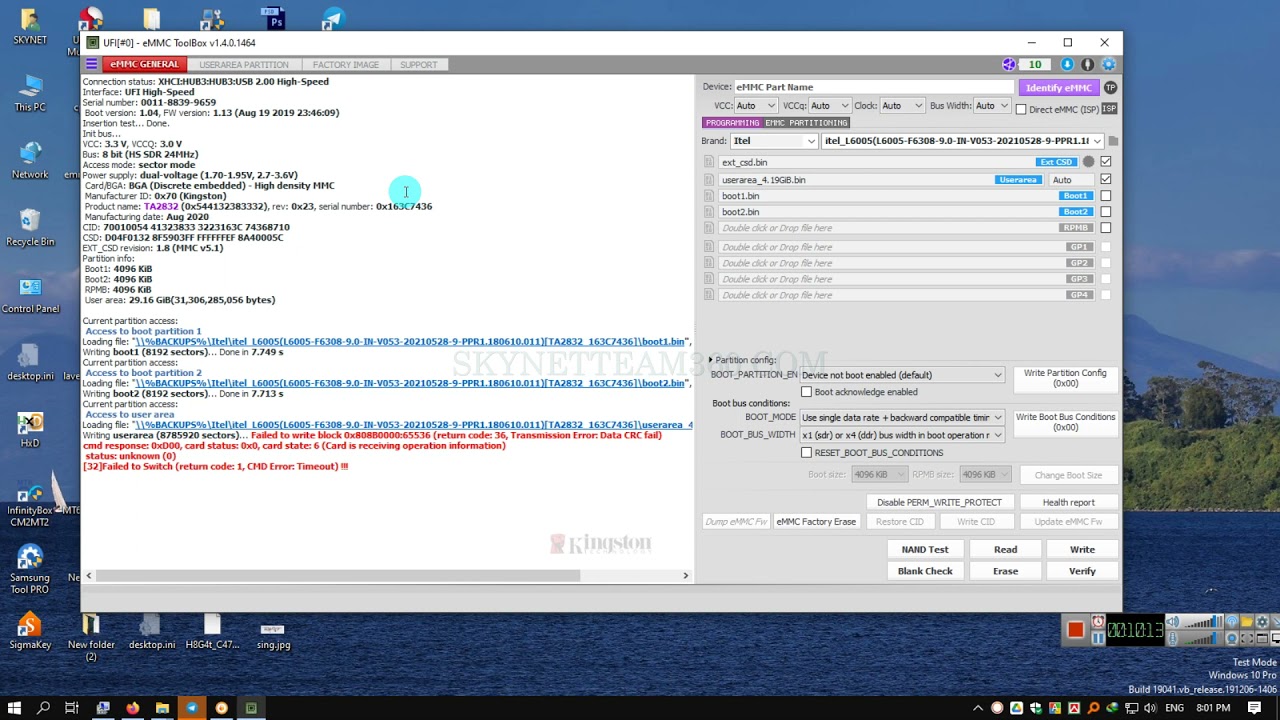Click the Write button
The height and width of the screenshot is (720, 1280).
point(1082,549)
